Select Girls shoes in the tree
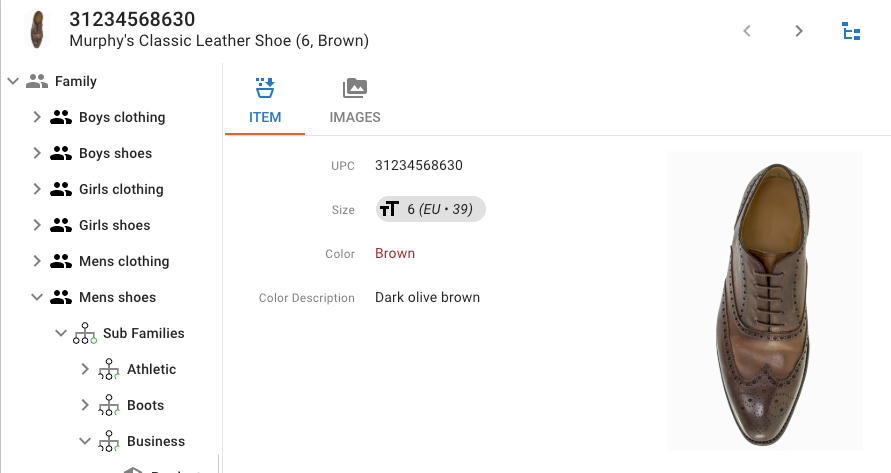Viewport: 891px width, 473px height. (114, 225)
